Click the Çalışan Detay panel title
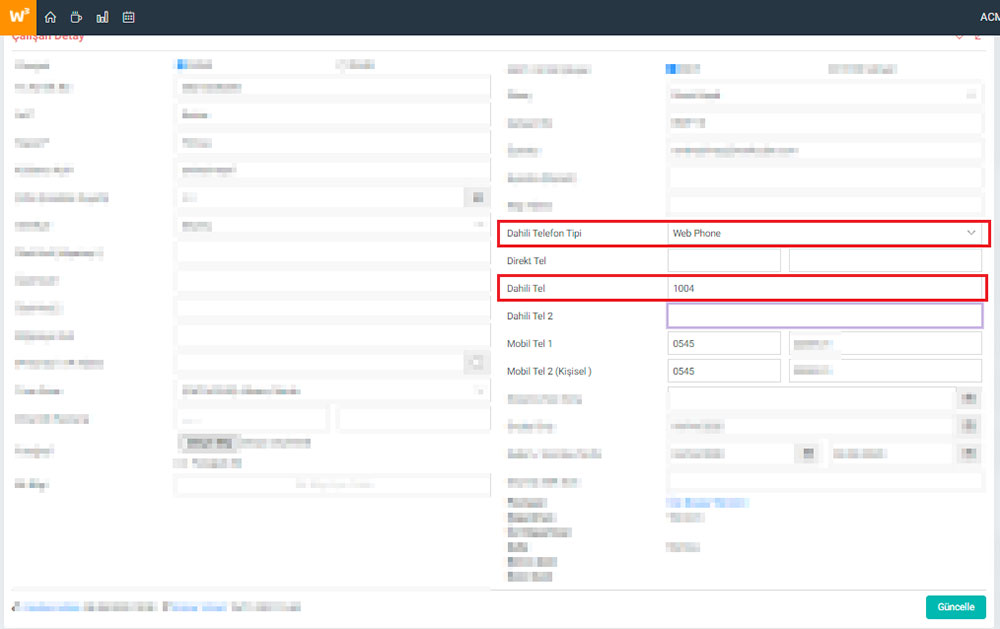 point(48,37)
